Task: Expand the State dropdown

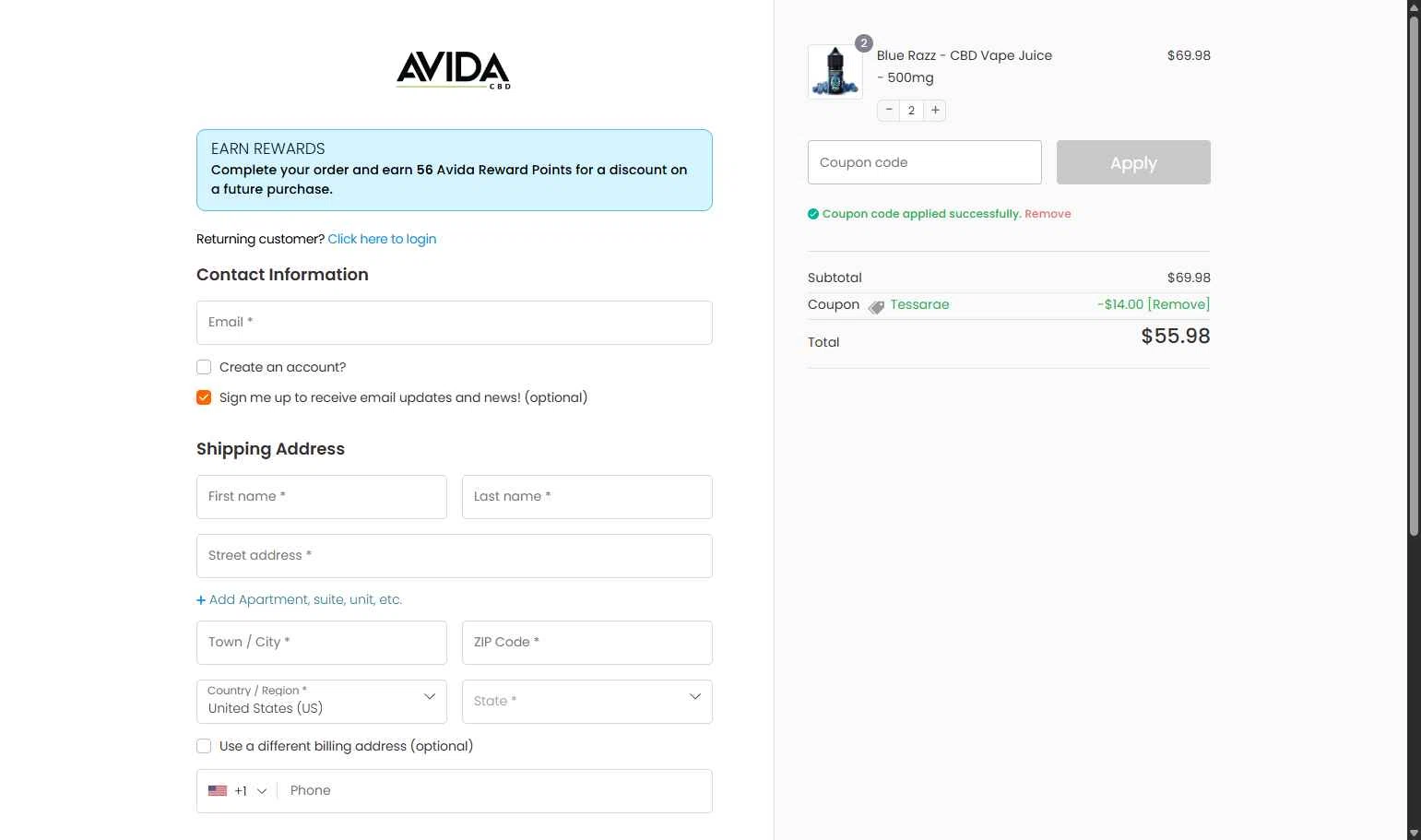Action: [x=587, y=702]
